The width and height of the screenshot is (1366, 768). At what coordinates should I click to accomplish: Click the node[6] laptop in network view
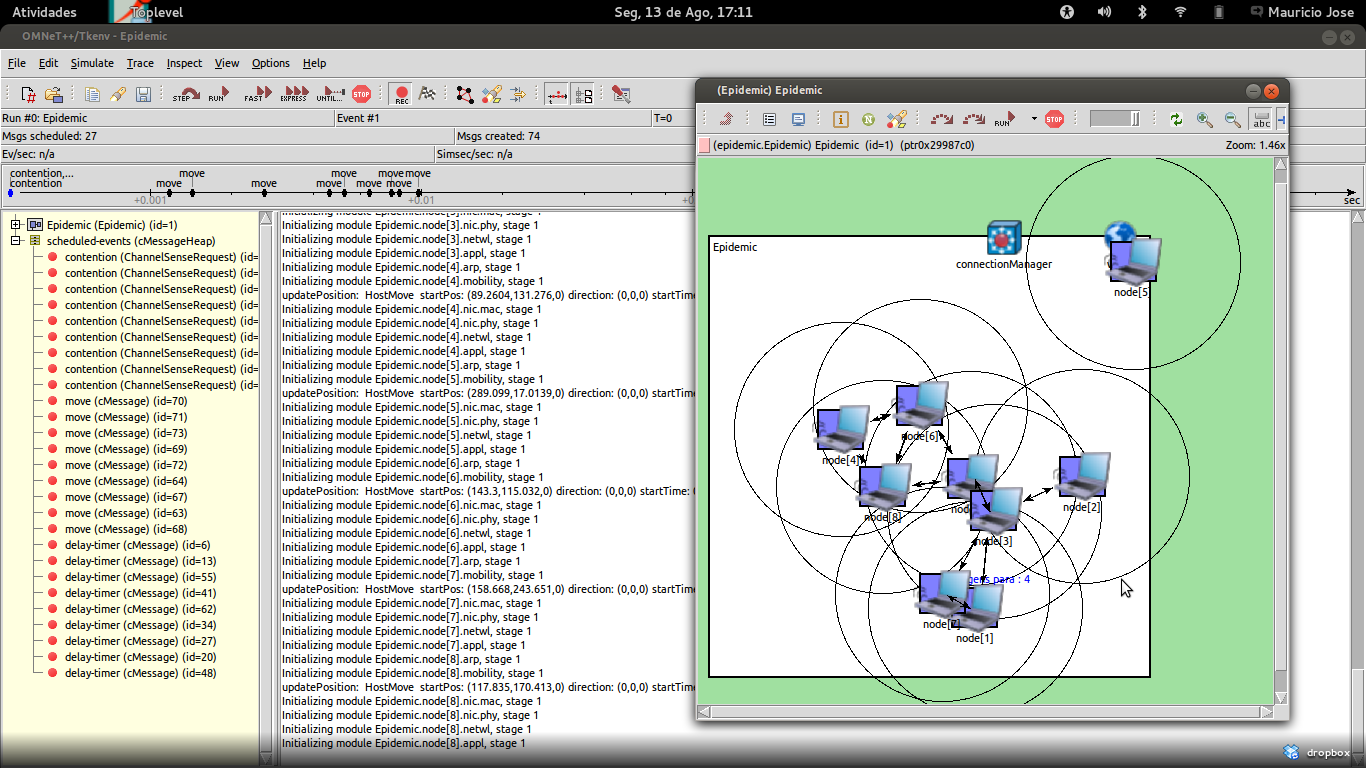pyautogui.click(x=921, y=405)
